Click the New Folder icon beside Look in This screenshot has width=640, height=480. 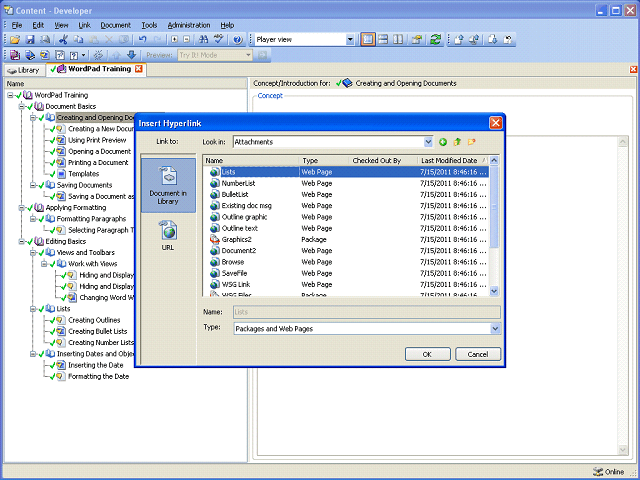coord(471,142)
